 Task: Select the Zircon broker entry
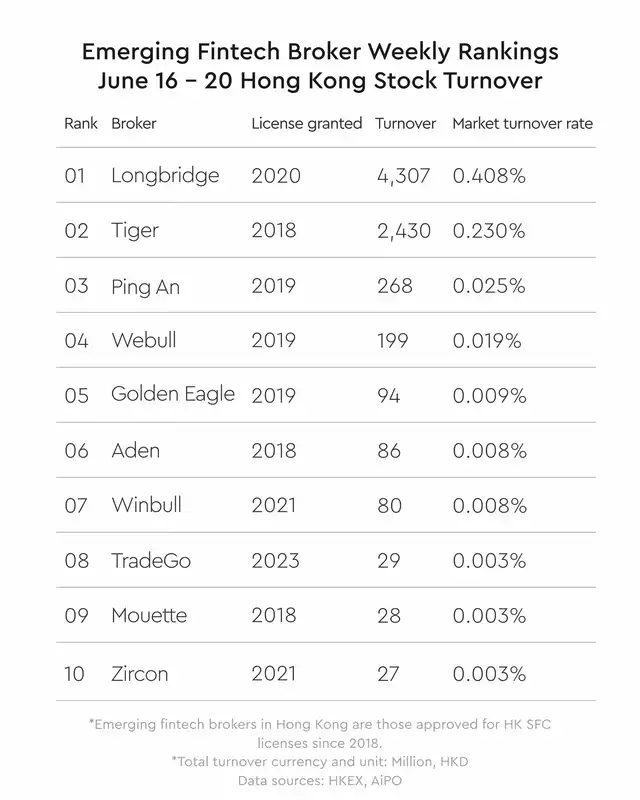click(140, 674)
